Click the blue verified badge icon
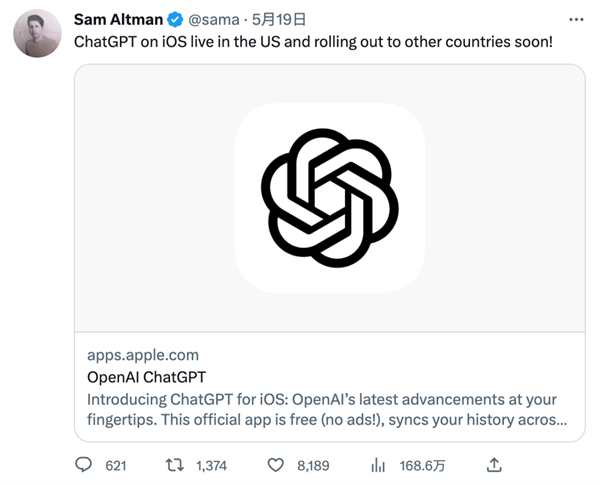The width and height of the screenshot is (600, 485). point(173,20)
